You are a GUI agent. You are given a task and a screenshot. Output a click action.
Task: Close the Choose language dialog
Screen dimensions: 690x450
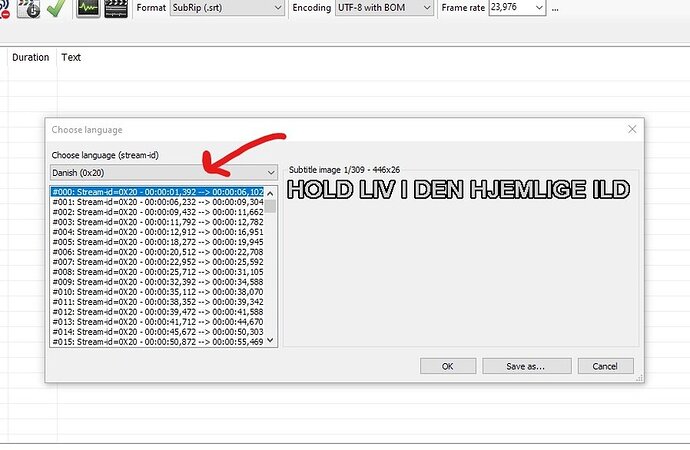(x=632, y=129)
